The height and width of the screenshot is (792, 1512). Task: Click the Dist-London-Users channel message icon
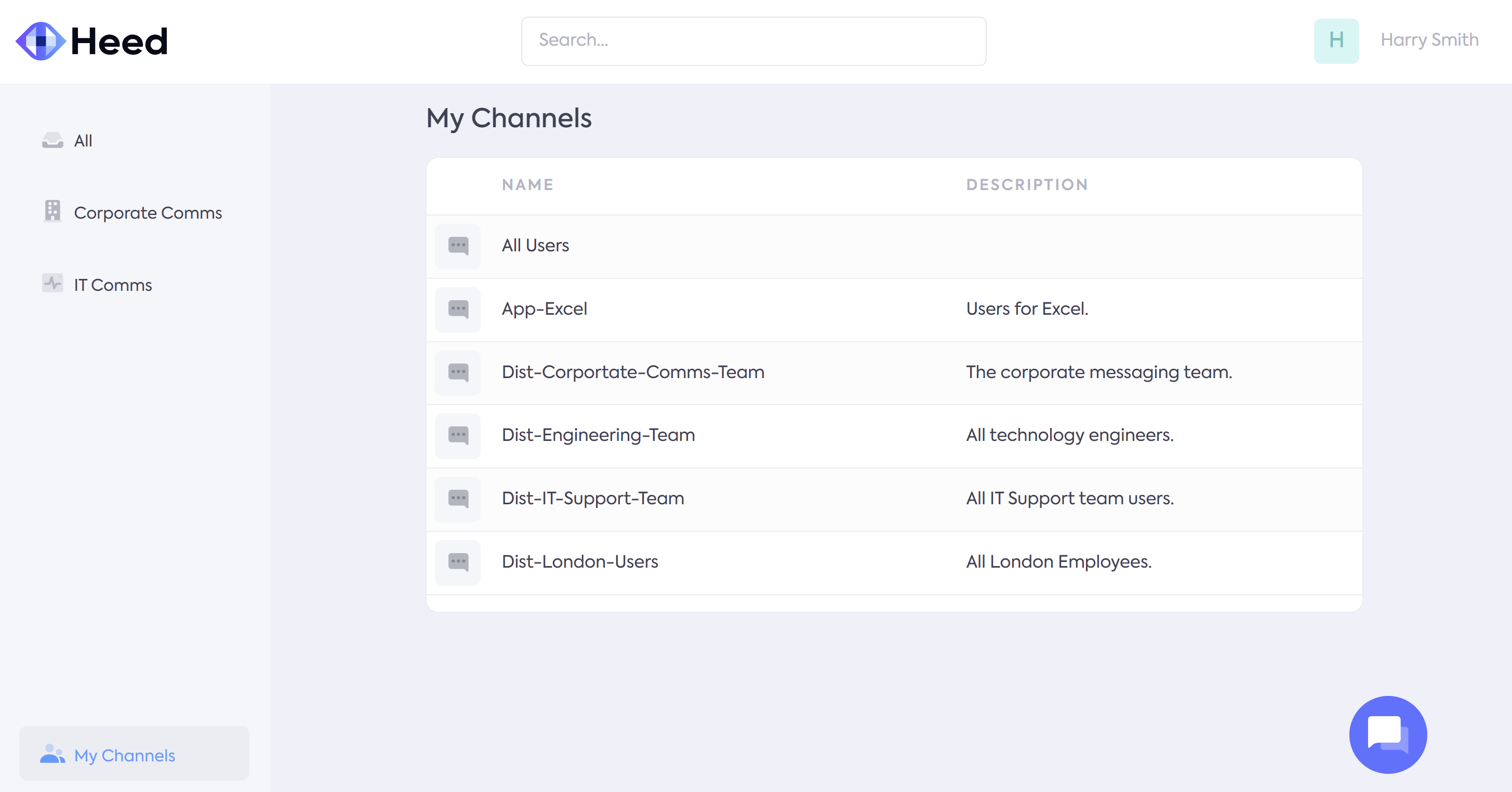458,561
